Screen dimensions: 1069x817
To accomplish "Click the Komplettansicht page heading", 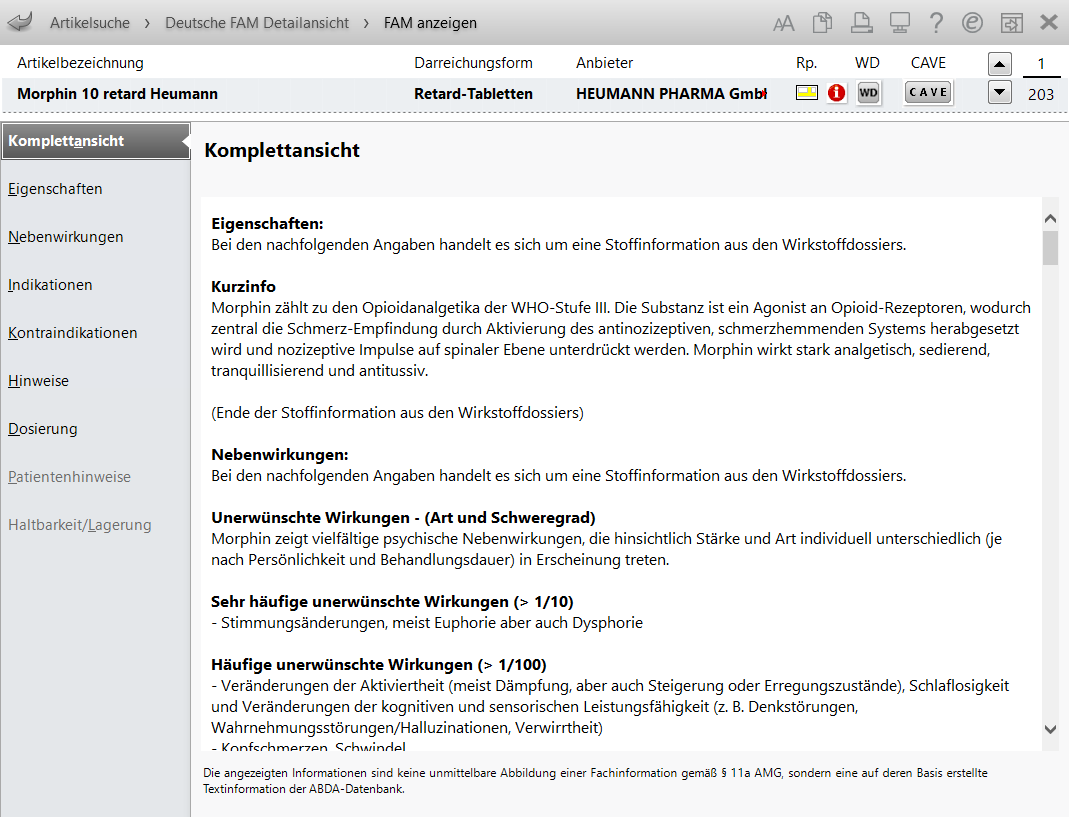I will [x=282, y=150].
